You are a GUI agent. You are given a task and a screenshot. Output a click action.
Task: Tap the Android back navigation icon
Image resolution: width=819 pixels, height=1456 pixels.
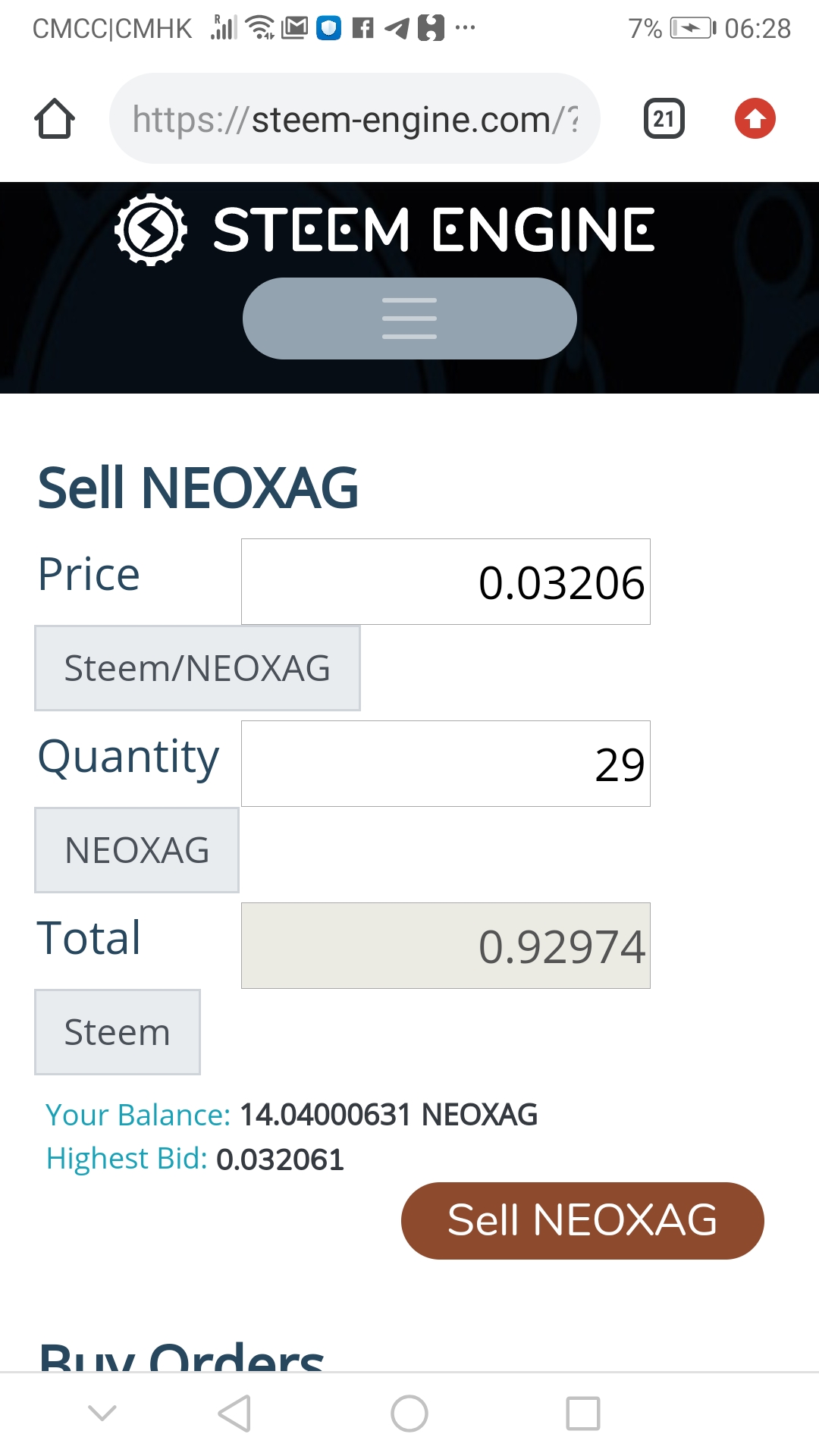234,1414
